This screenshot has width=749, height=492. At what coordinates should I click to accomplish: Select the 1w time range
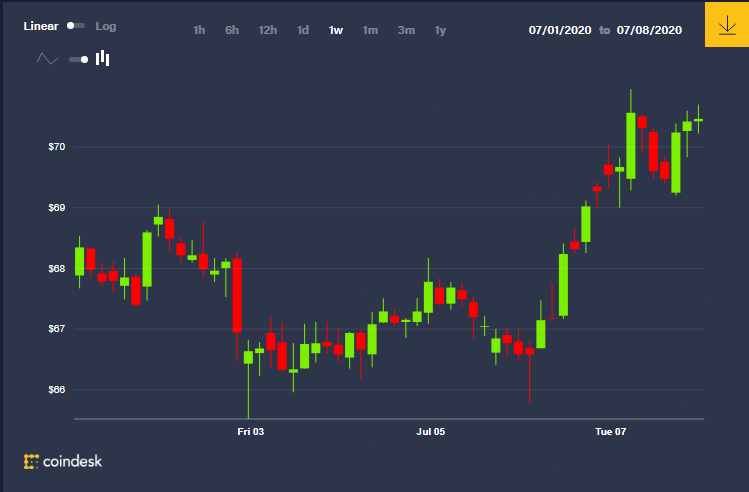[x=336, y=30]
